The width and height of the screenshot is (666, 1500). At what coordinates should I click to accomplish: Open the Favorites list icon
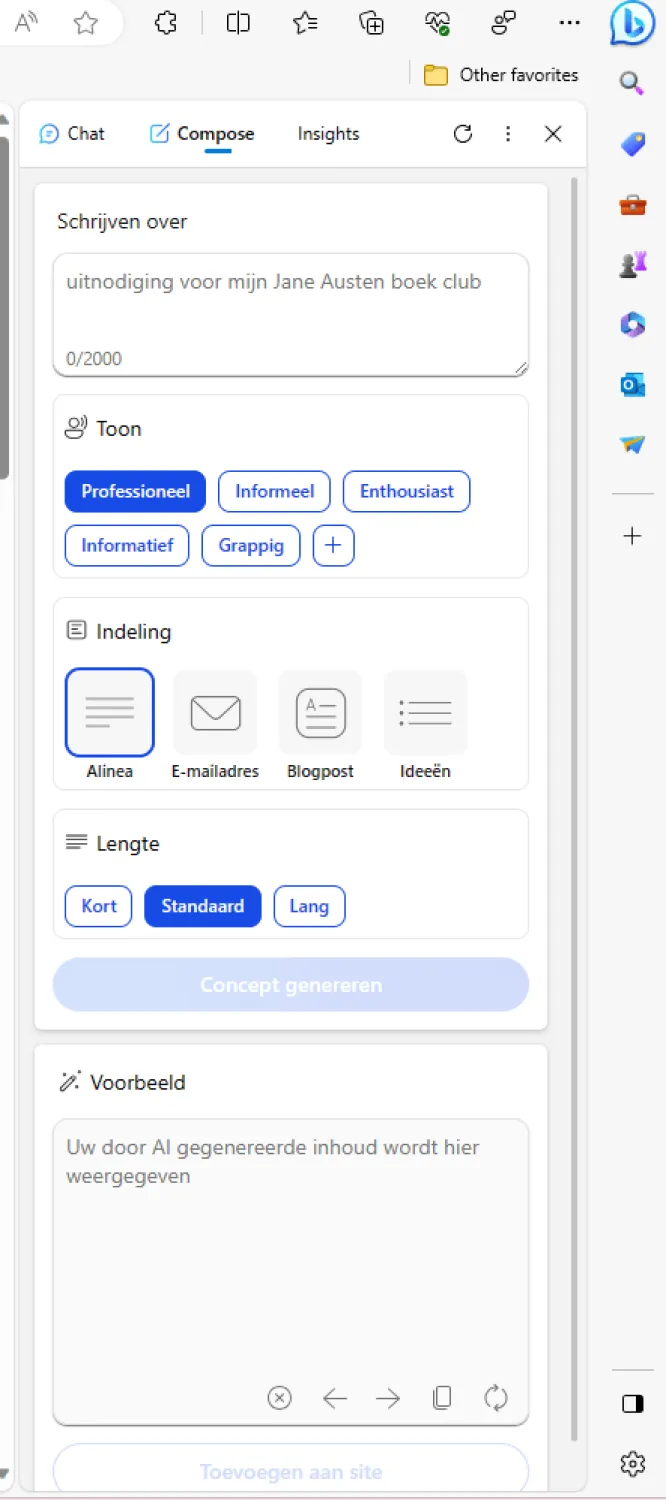pos(305,23)
